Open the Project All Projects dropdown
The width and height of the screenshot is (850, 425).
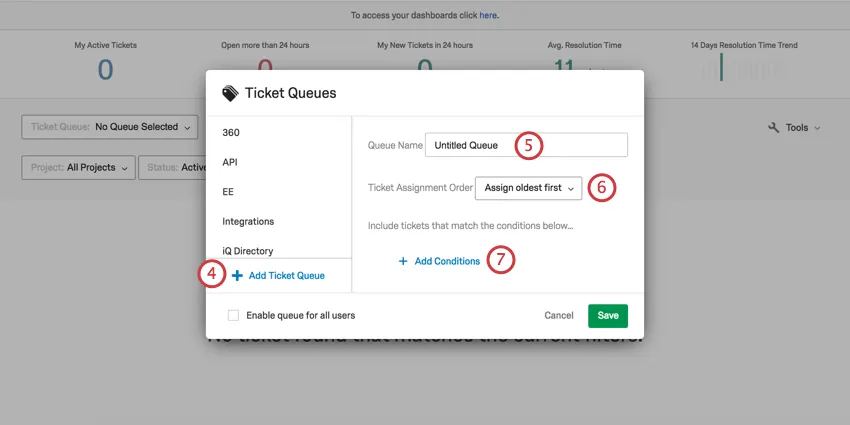click(80, 167)
